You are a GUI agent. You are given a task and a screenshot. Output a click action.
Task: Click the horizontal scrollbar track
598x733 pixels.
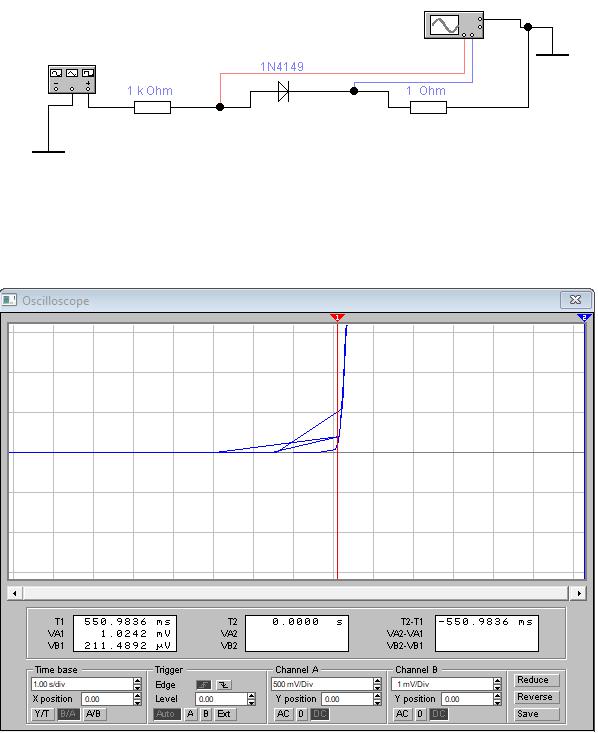295,593
